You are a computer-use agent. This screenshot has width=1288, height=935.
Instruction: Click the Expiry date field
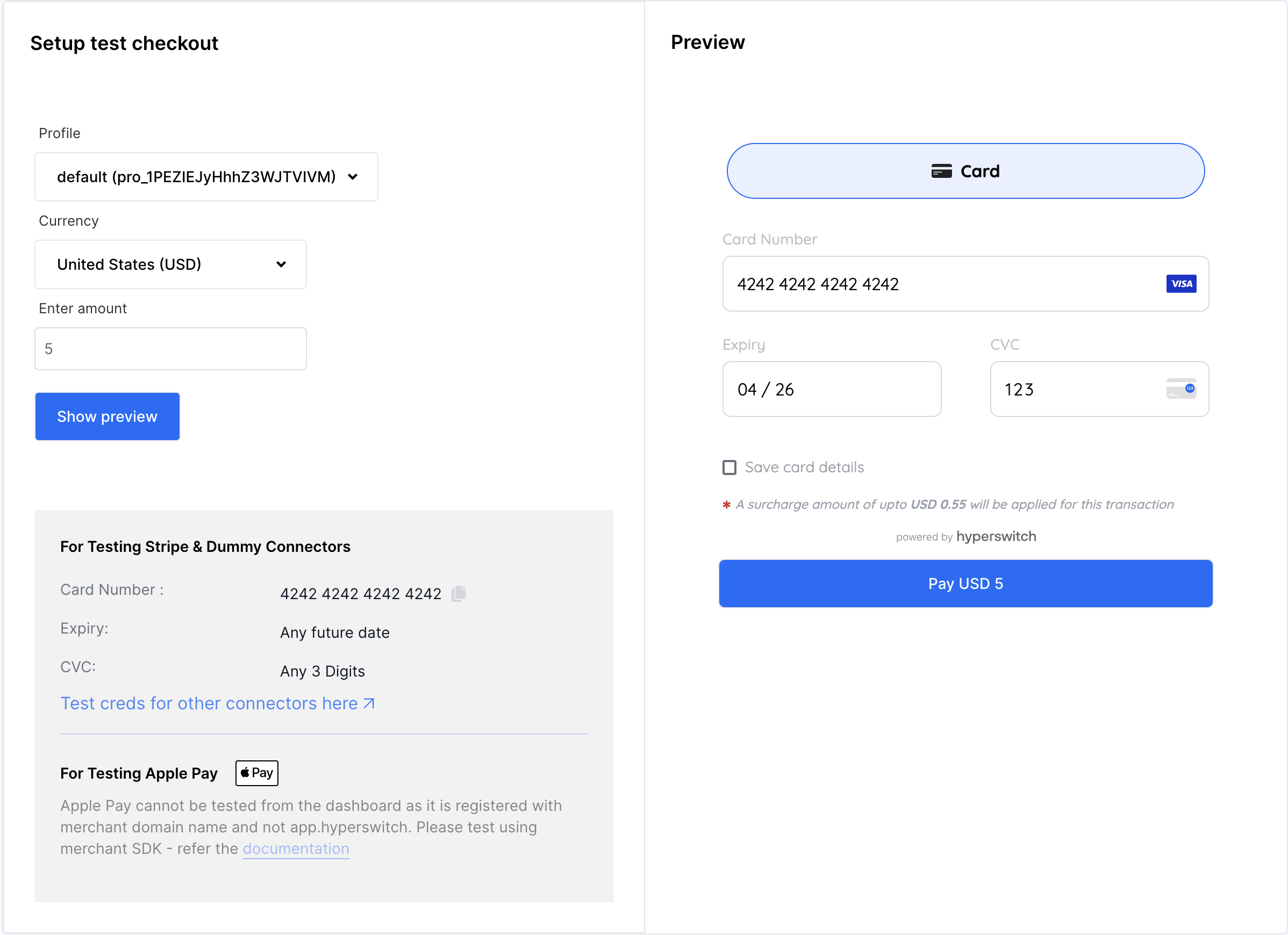[832, 389]
